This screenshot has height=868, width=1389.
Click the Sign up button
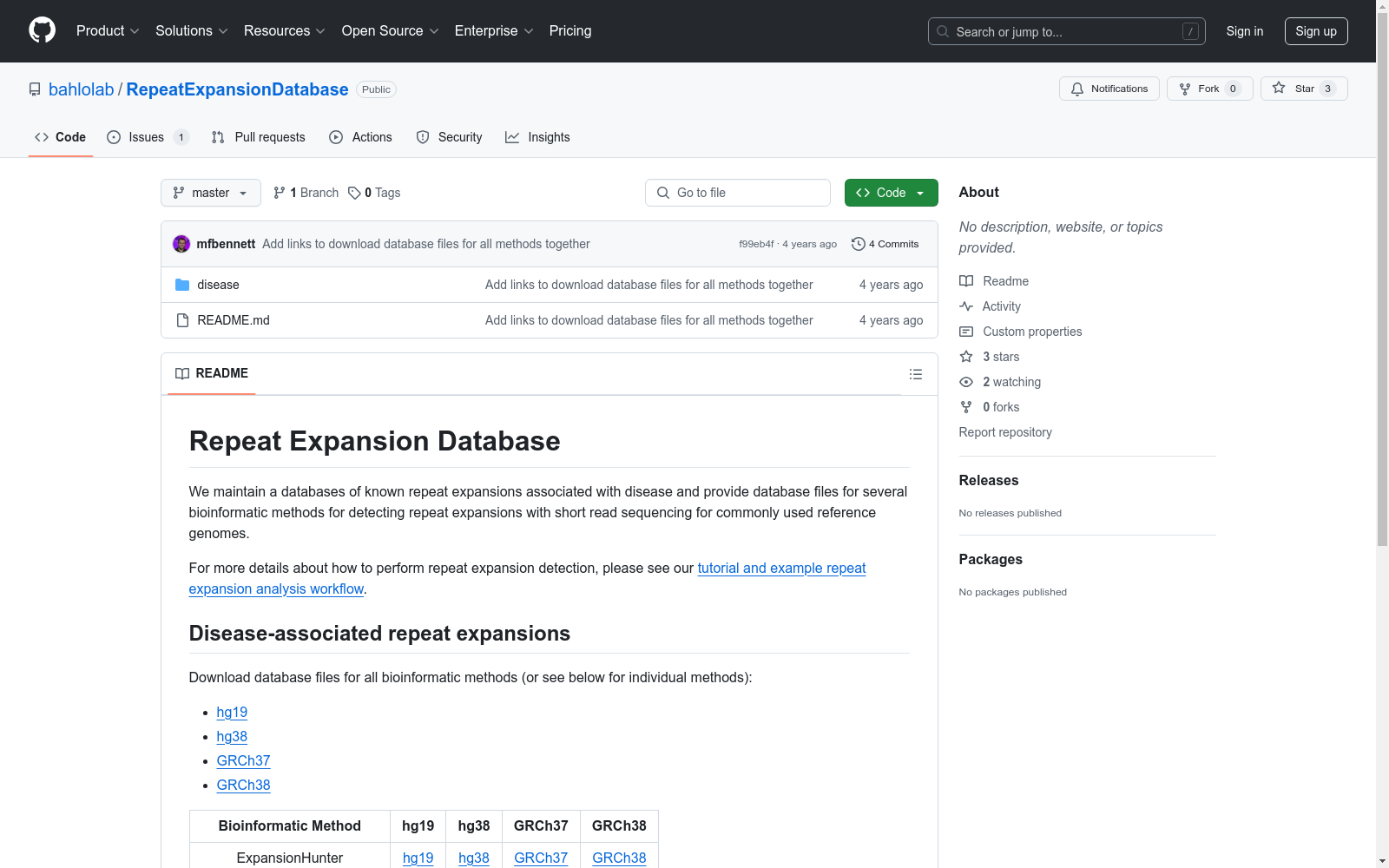click(x=1316, y=31)
